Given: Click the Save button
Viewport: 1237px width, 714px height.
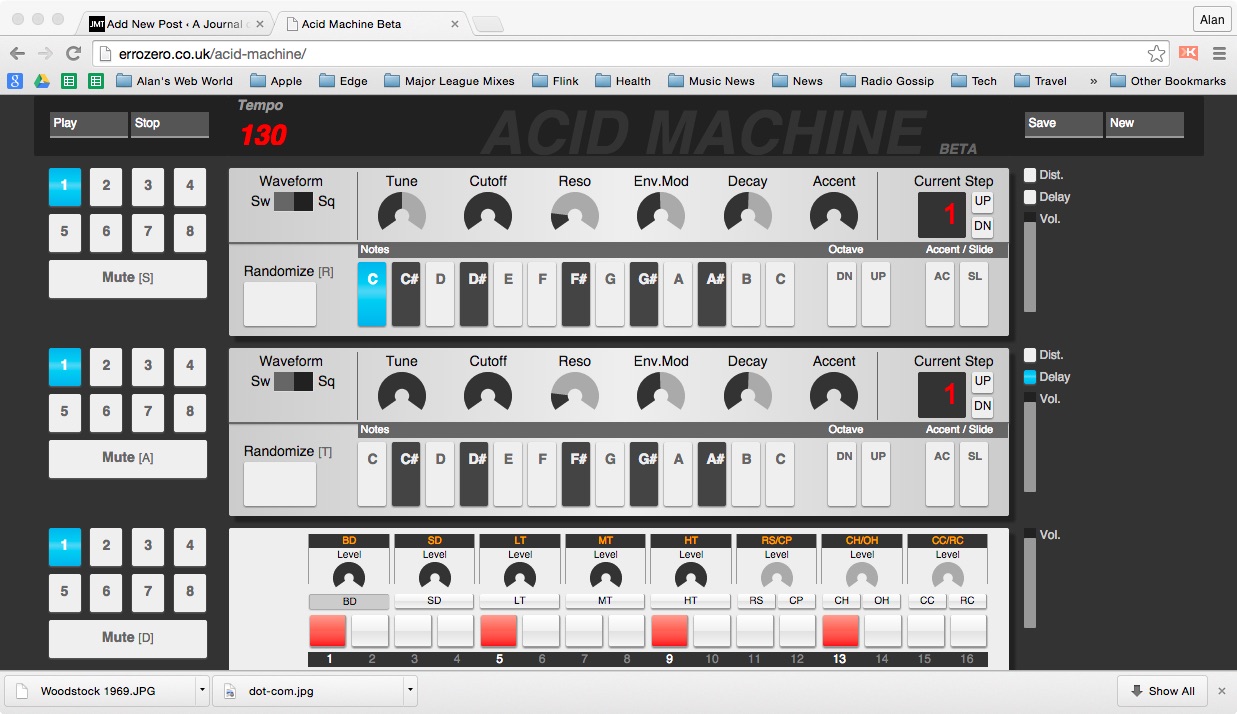Looking at the screenshot, I should pyautogui.click(x=1064, y=124).
